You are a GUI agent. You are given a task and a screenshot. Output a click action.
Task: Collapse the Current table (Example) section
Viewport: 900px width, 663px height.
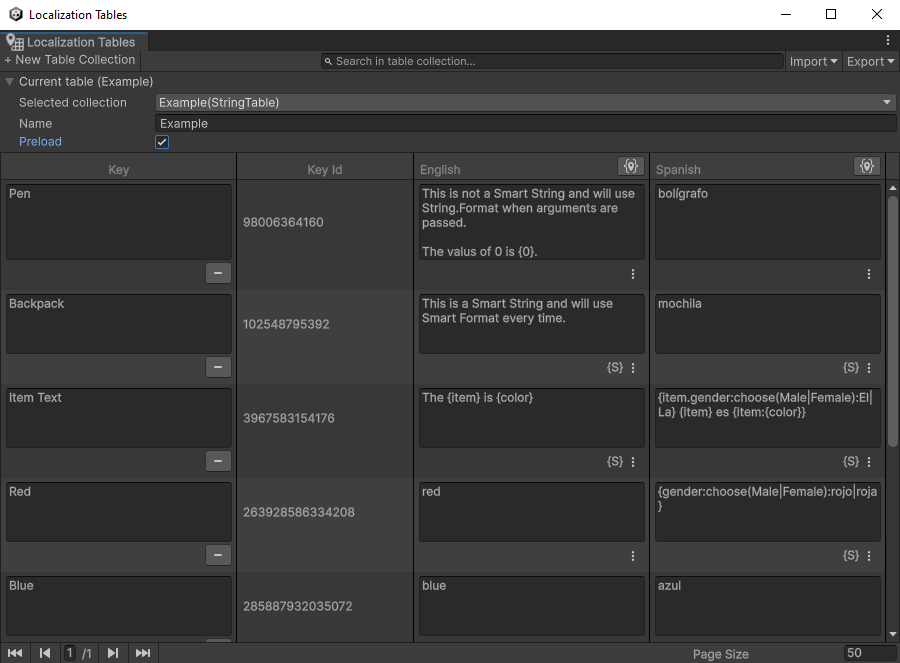tap(10, 81)
